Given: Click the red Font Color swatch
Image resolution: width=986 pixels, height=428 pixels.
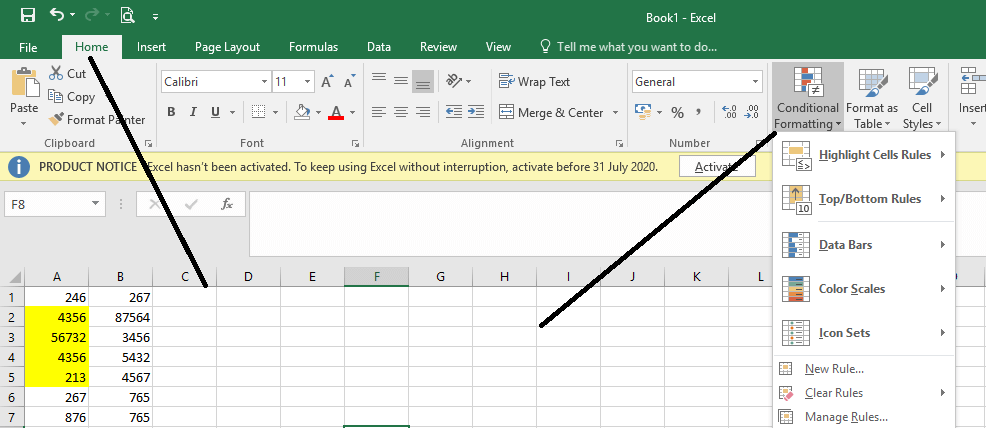Looking at the screenshot, I should click(336, 113).
